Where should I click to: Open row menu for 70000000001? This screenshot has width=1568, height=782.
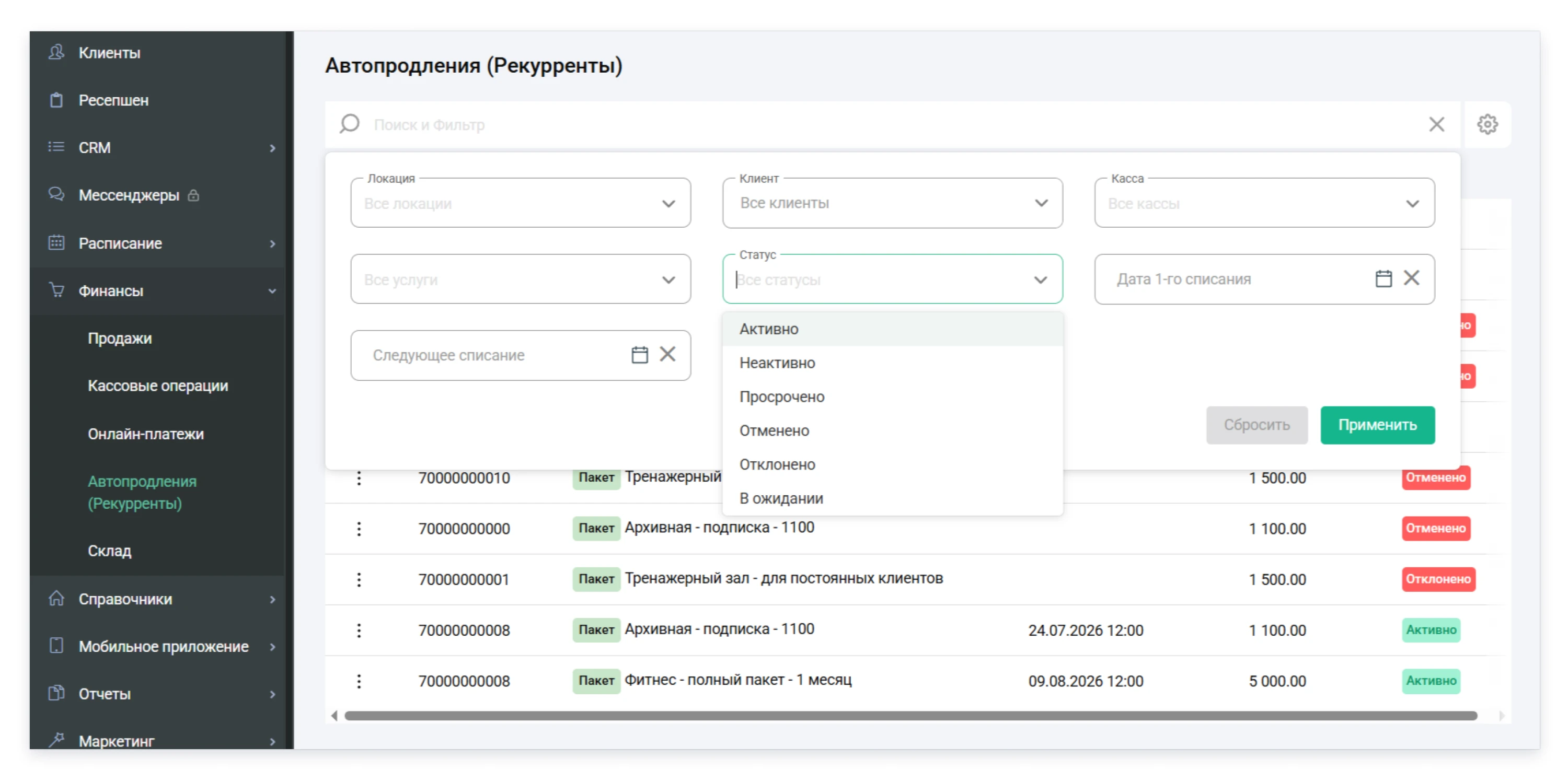point(359,580)
